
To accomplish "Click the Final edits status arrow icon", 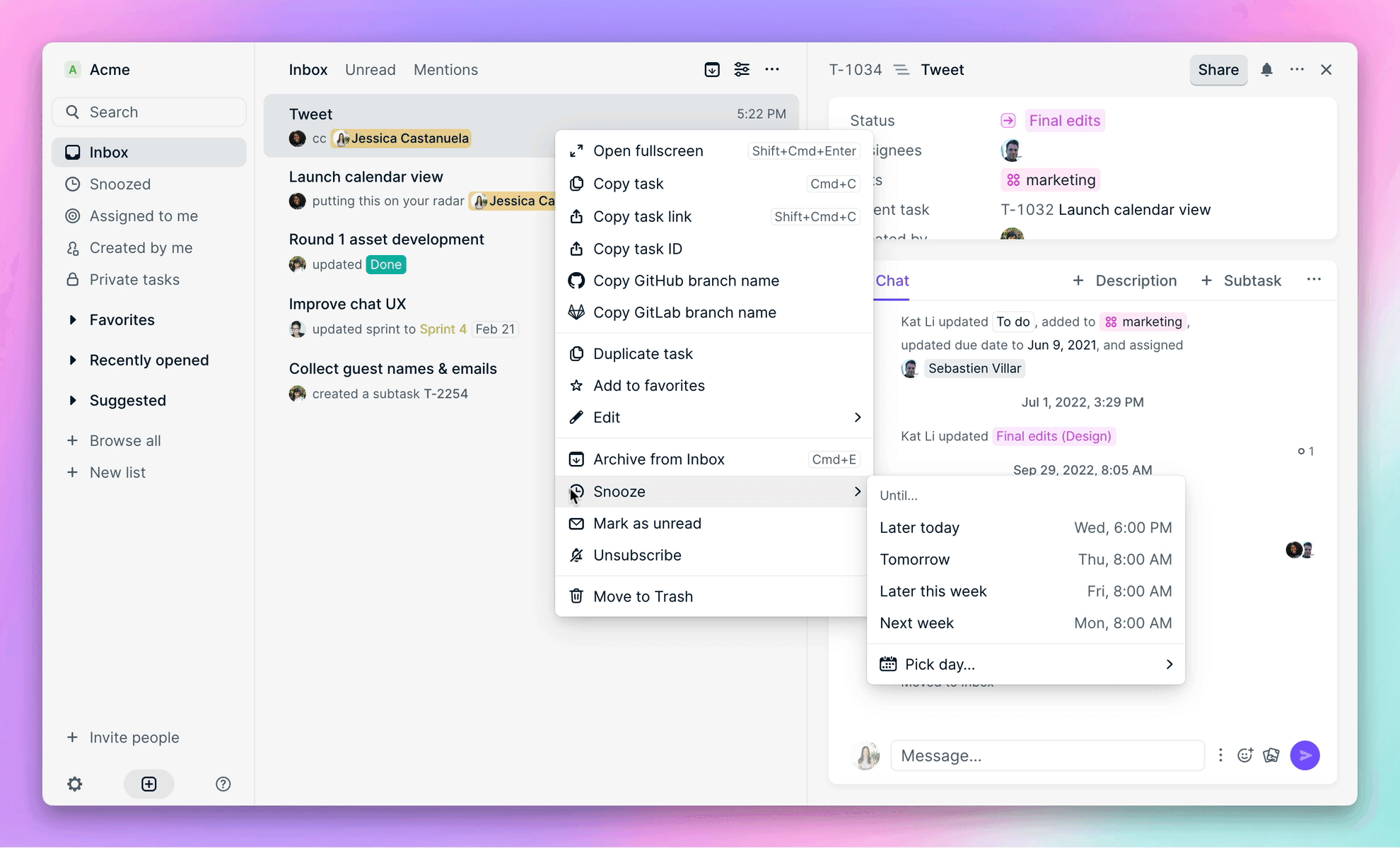I will point(1008,121).
